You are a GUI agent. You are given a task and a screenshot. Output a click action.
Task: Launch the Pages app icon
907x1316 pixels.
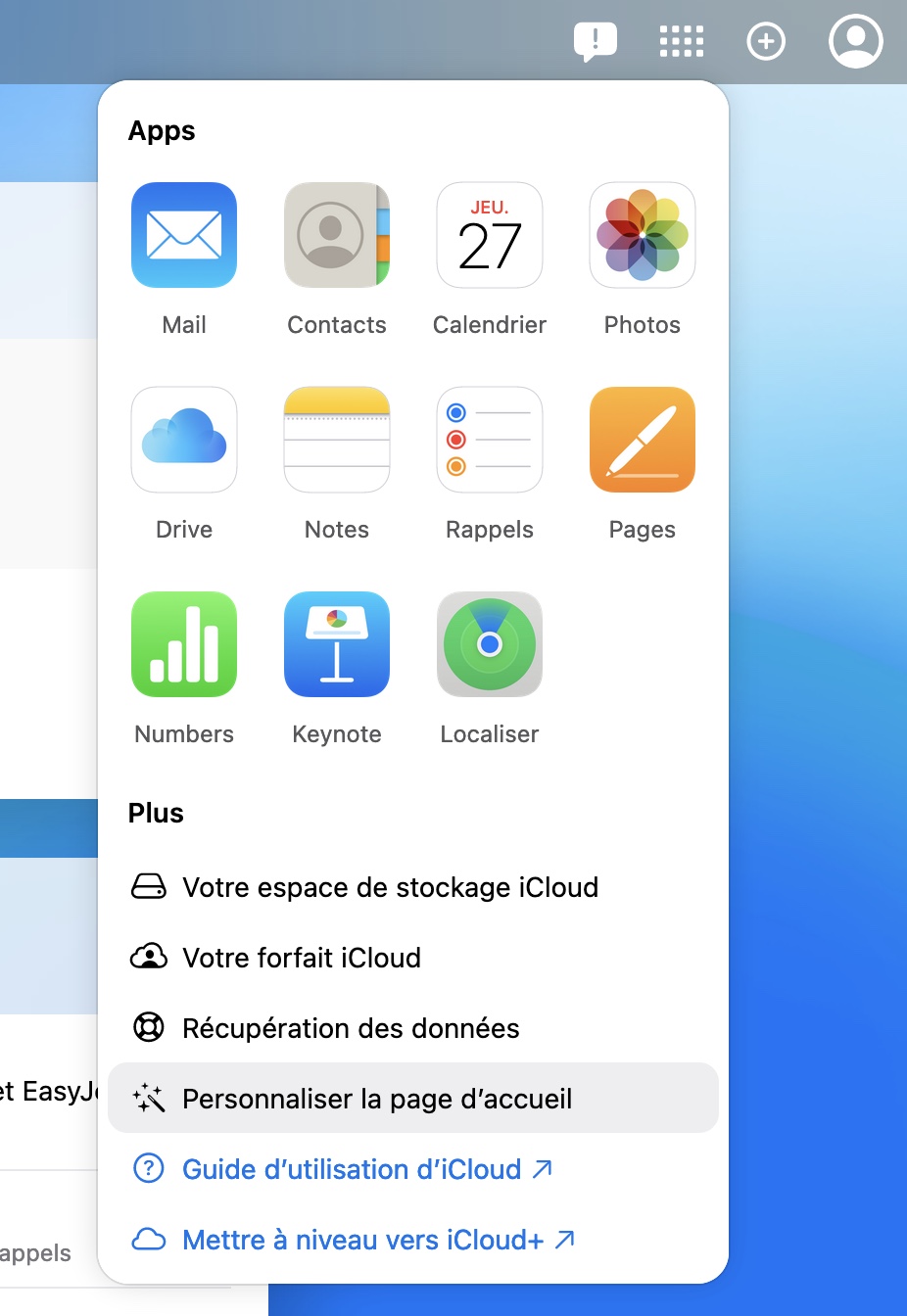(643, 440)
